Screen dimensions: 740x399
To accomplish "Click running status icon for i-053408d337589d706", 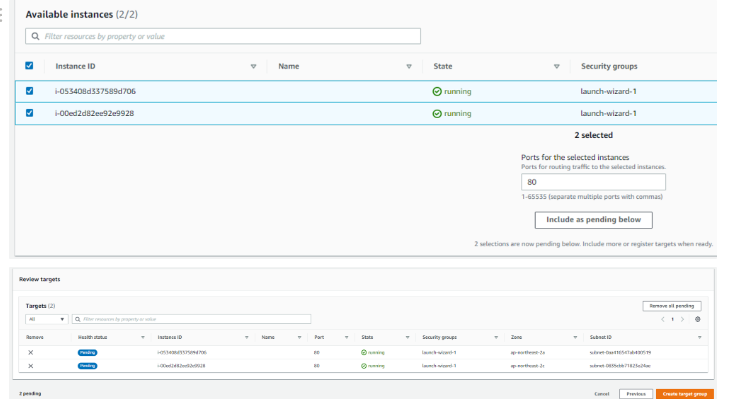I will [437, 92].
